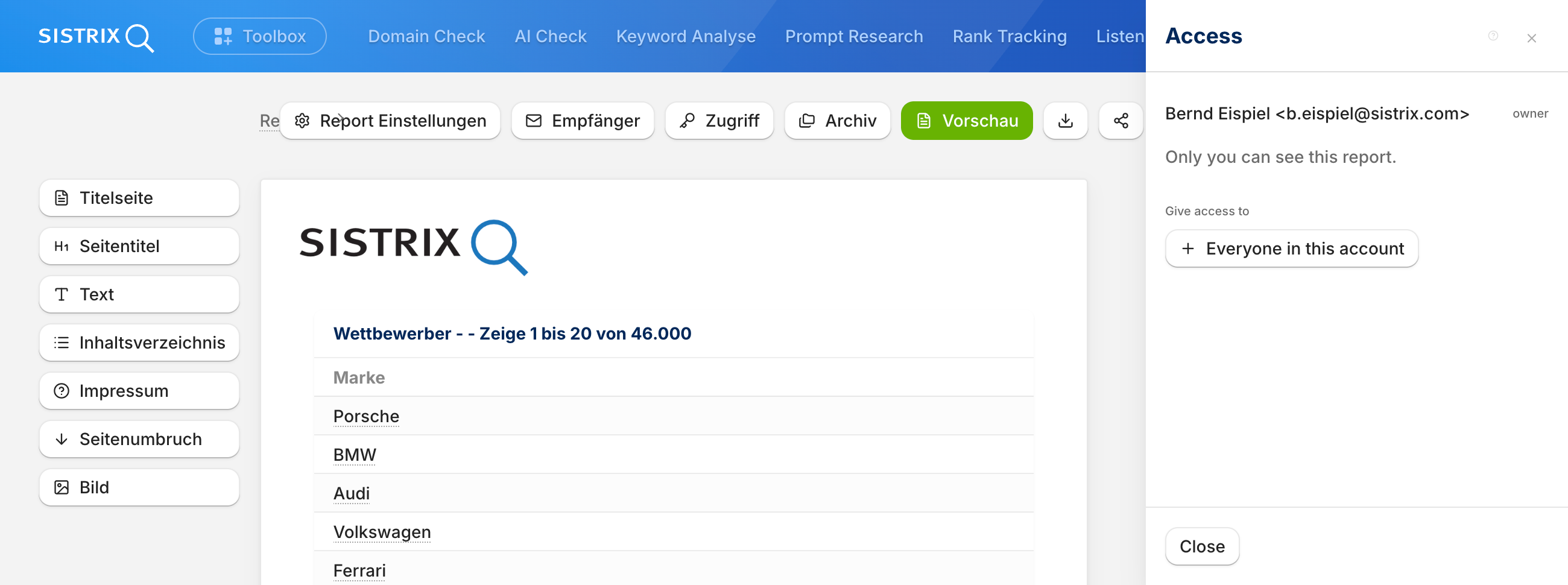Open the Archiv
1568x585 pixels.
[x=838, y=121]
